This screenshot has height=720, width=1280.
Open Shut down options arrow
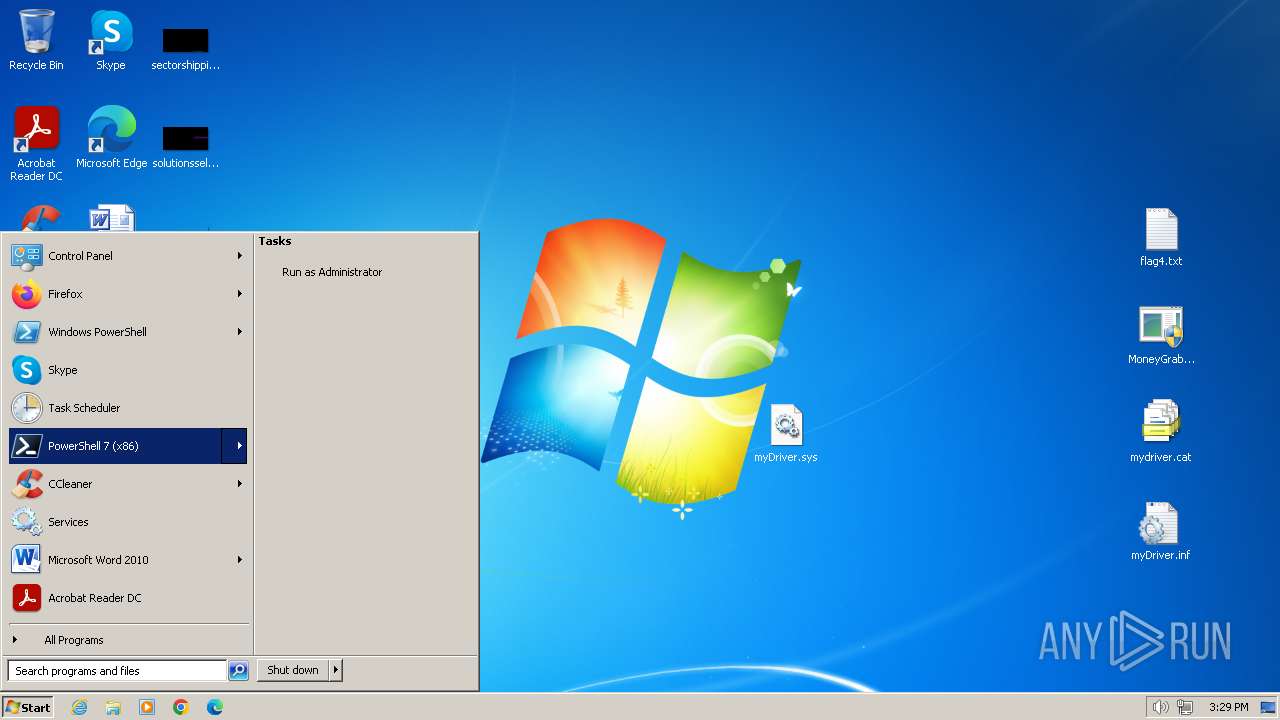[x=336, y=670]
